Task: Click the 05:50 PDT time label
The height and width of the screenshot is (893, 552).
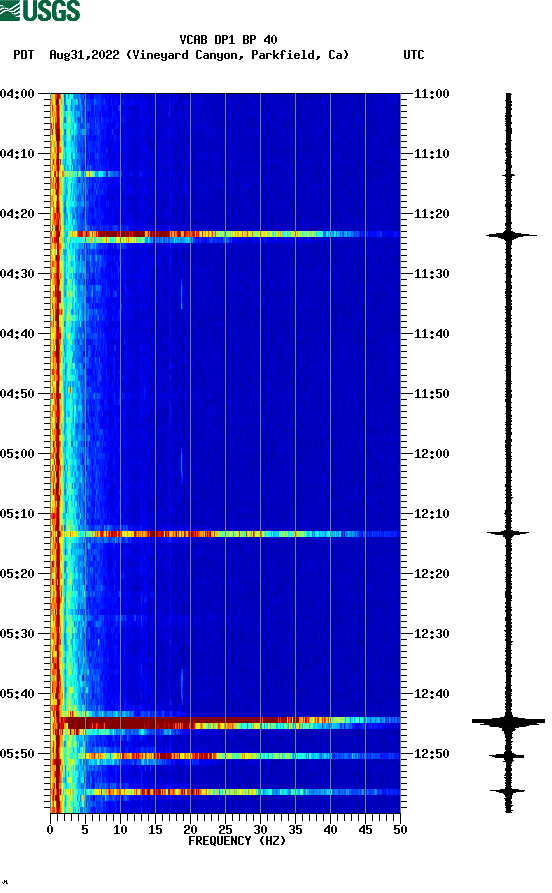Action: coord(17,753)
